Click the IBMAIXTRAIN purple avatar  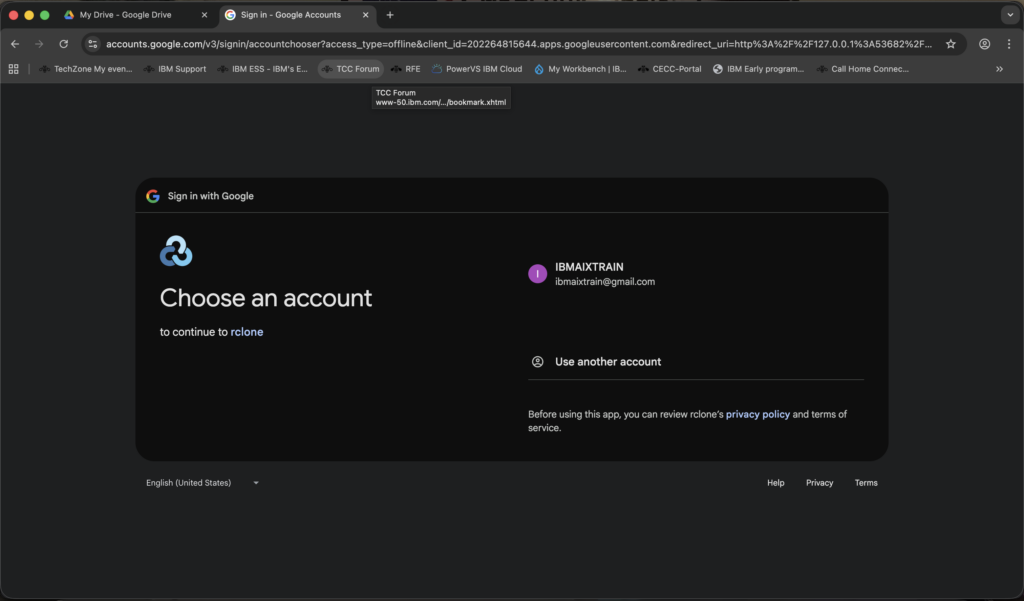538,274
